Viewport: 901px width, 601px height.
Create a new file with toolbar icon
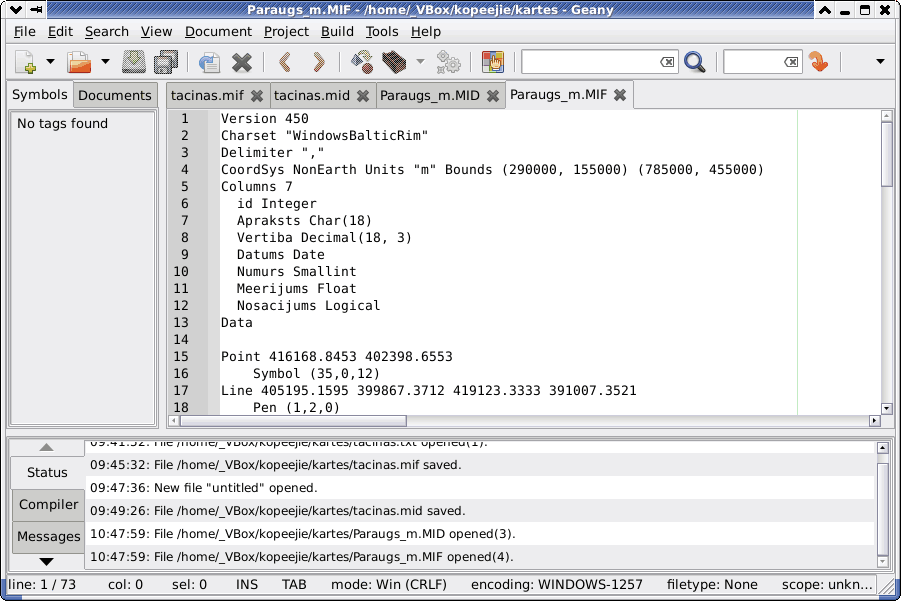26,62
